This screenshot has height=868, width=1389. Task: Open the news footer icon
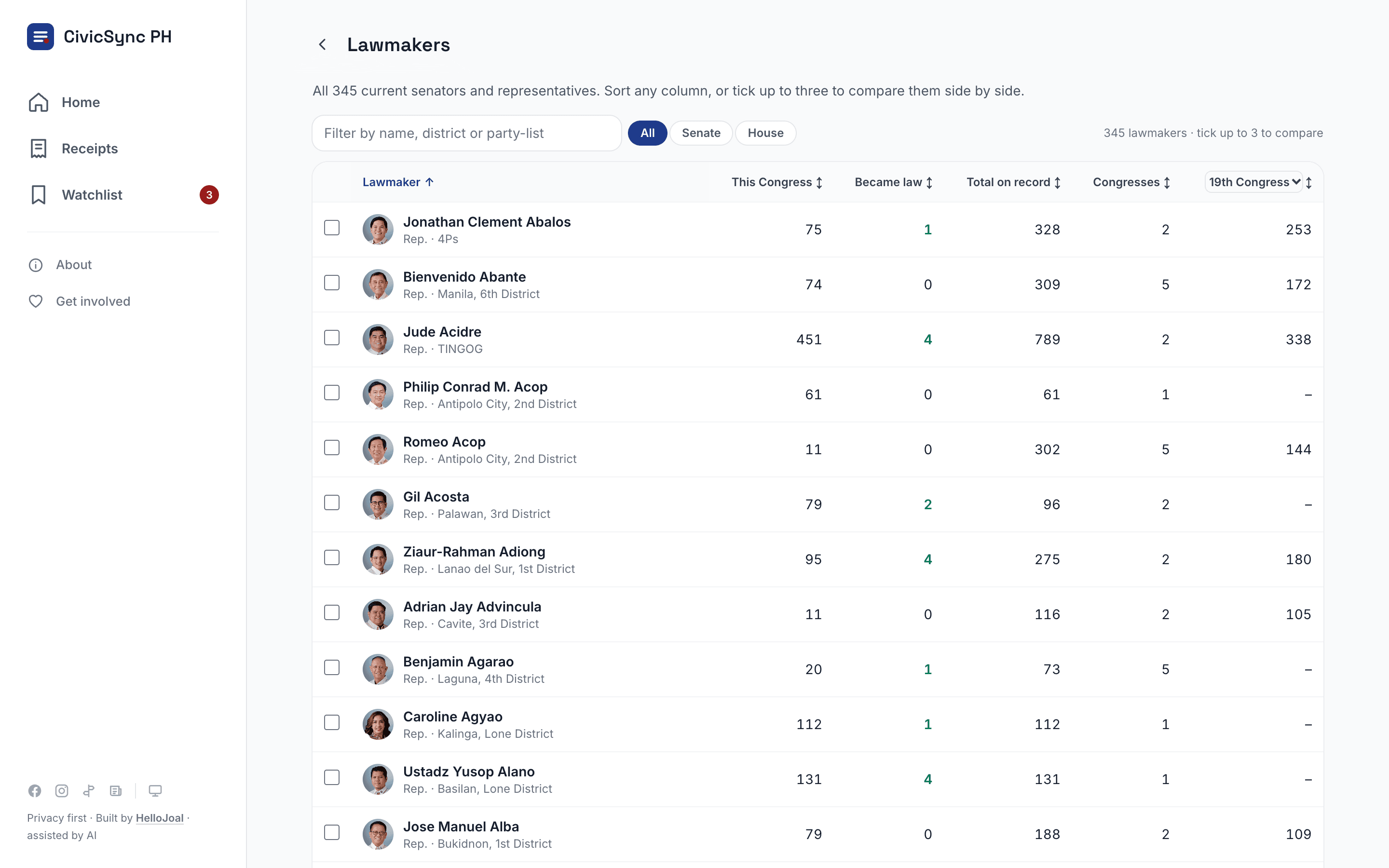coord(115,790)
